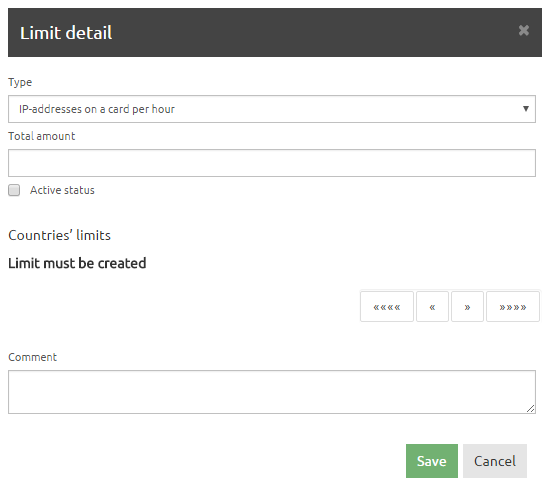Jump to last page of countries' limits

513,307
